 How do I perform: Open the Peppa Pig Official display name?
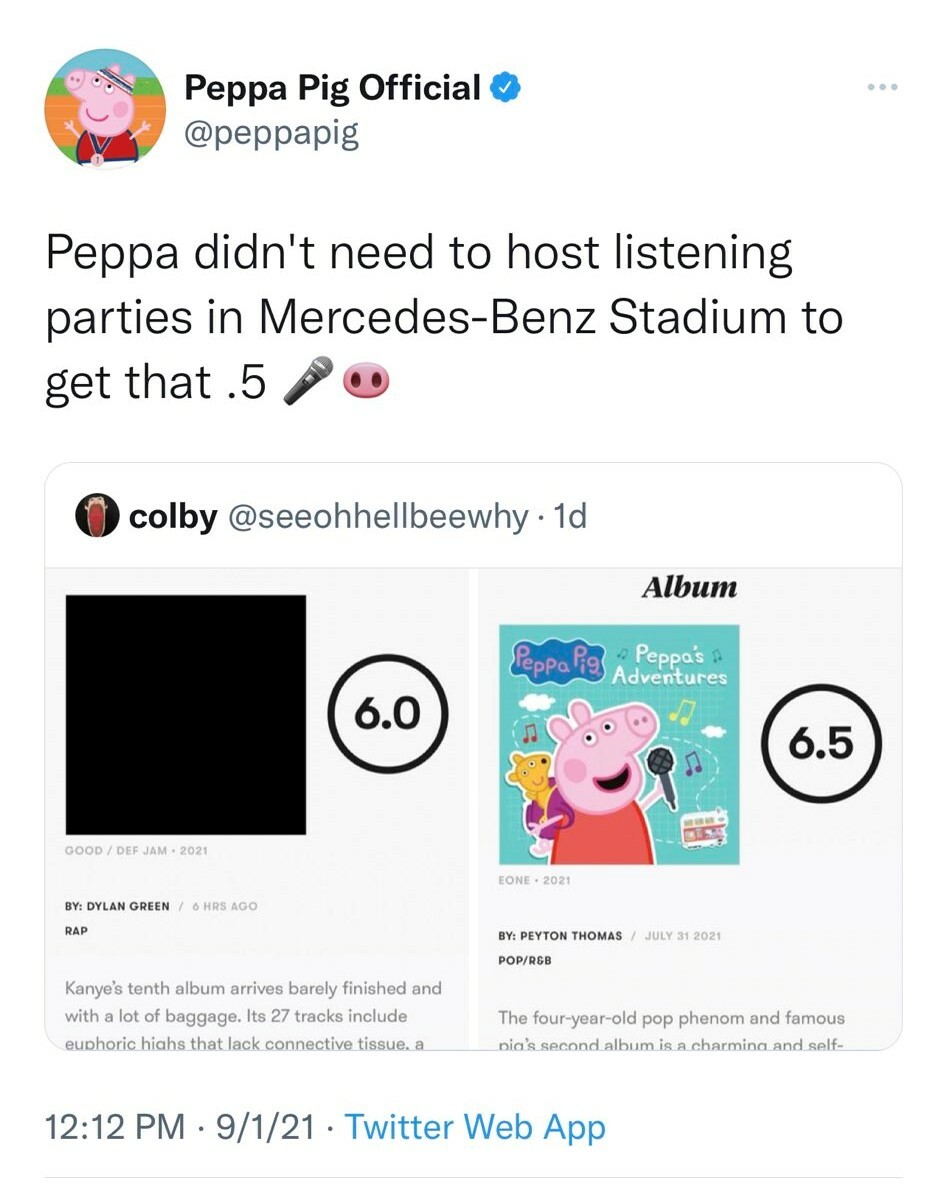coord(332,88)
